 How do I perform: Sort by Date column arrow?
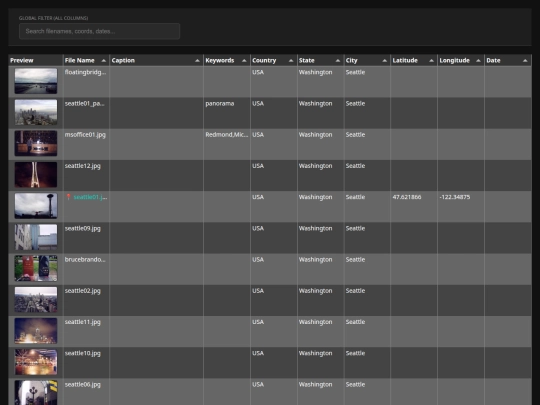point(525,61)
